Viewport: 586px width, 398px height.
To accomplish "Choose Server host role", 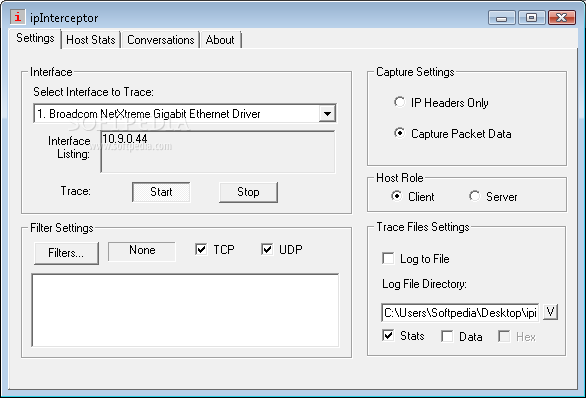I will (493, 197).
